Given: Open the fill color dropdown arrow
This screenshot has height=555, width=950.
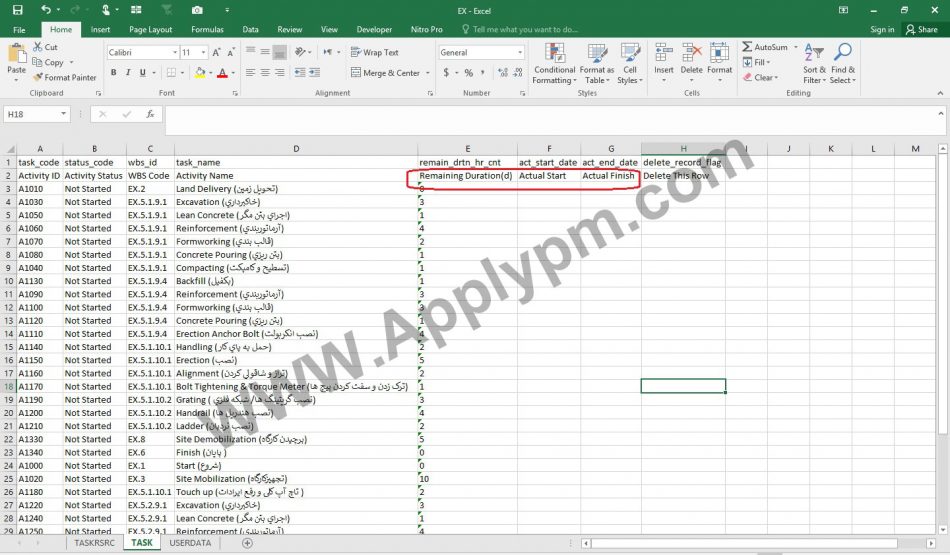Looking at the screenshot, I should (210, 73).
